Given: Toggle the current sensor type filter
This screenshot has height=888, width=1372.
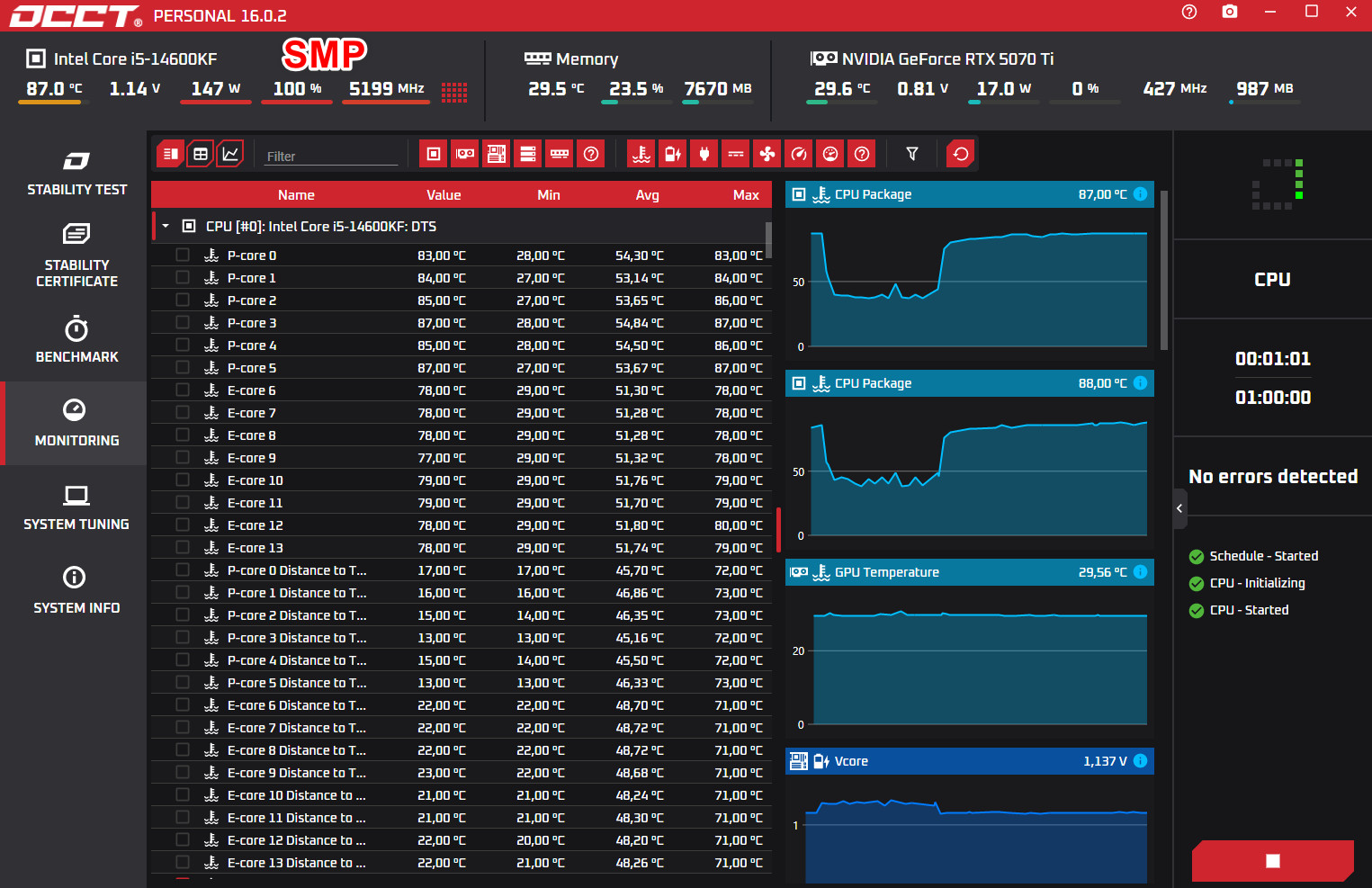Looking at the screenshot, I should click(736, 154).
